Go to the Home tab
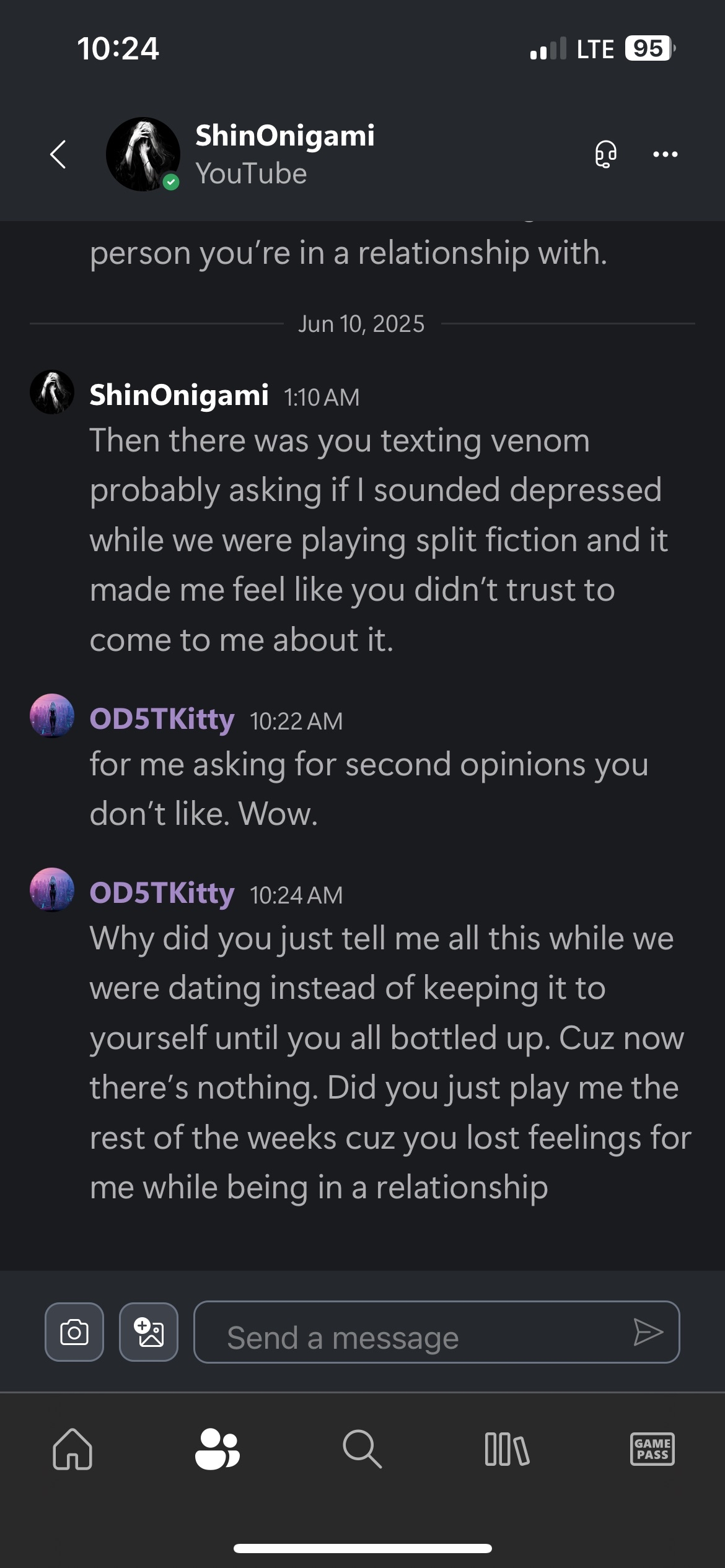The width and height of the screenshot is (725, 1568). 72,1449
